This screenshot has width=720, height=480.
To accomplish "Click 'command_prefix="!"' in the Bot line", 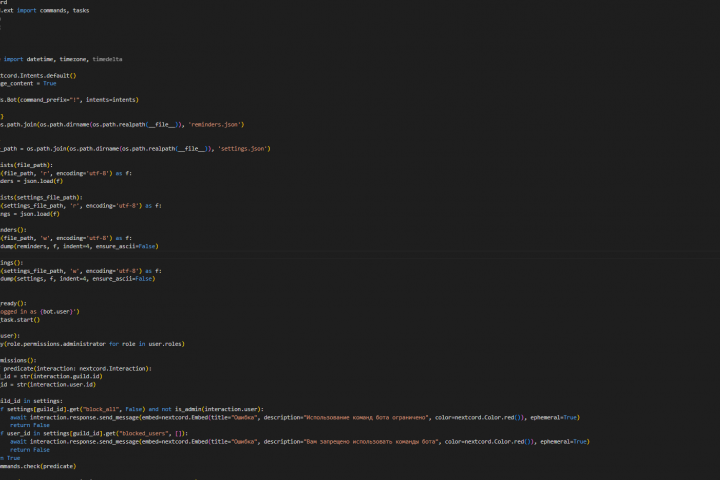I will [50, 100].
